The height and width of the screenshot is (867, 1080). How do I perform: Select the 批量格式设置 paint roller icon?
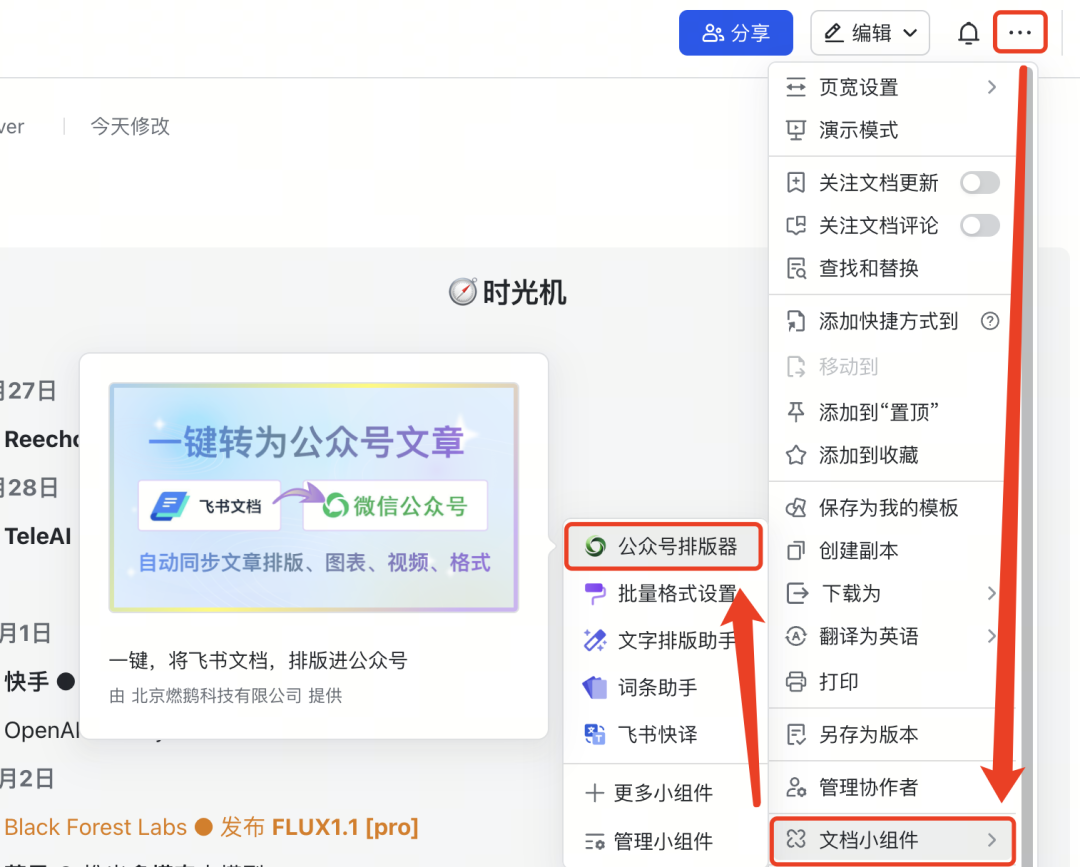click(595, 594)
